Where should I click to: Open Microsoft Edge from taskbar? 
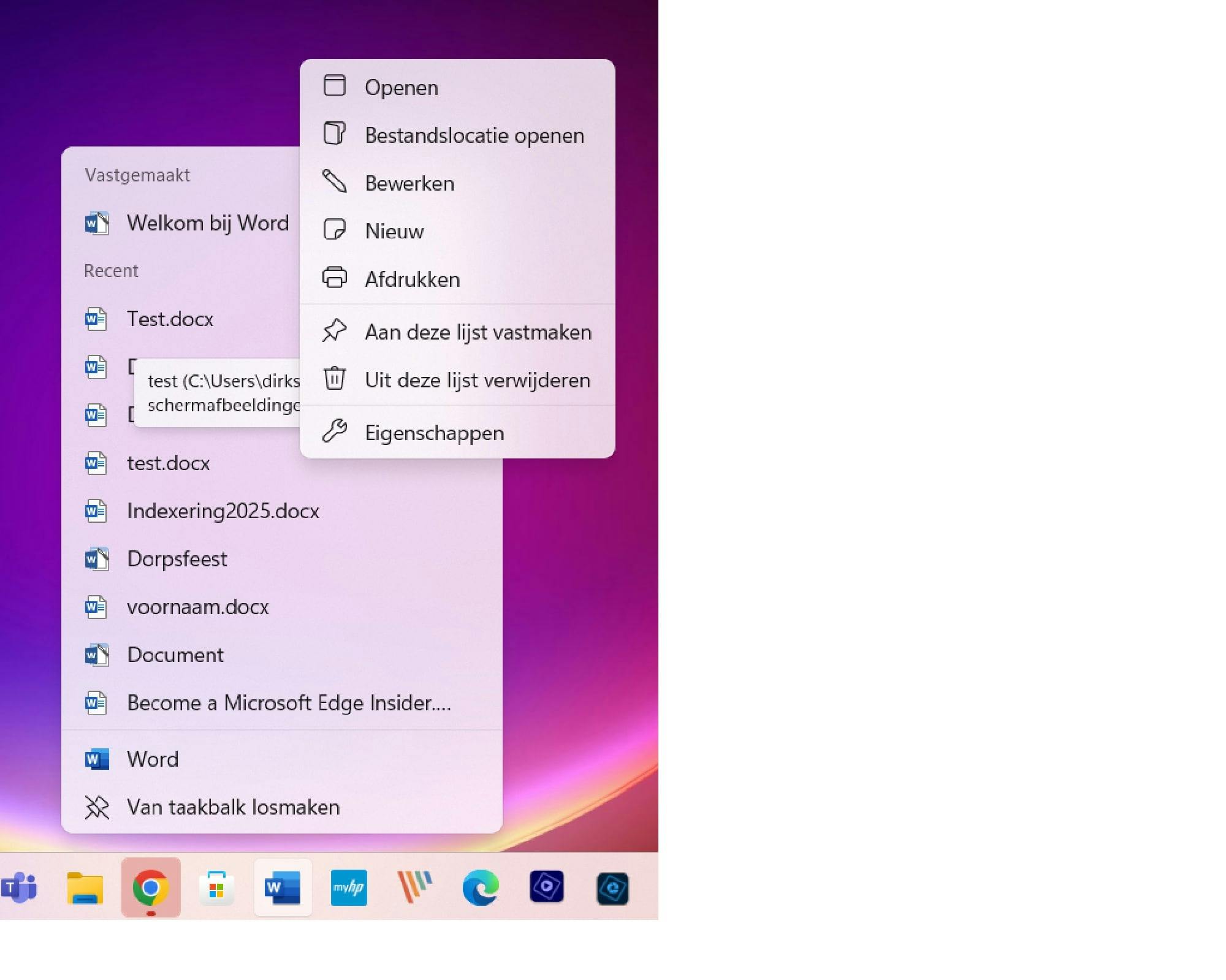click(481, 887)
